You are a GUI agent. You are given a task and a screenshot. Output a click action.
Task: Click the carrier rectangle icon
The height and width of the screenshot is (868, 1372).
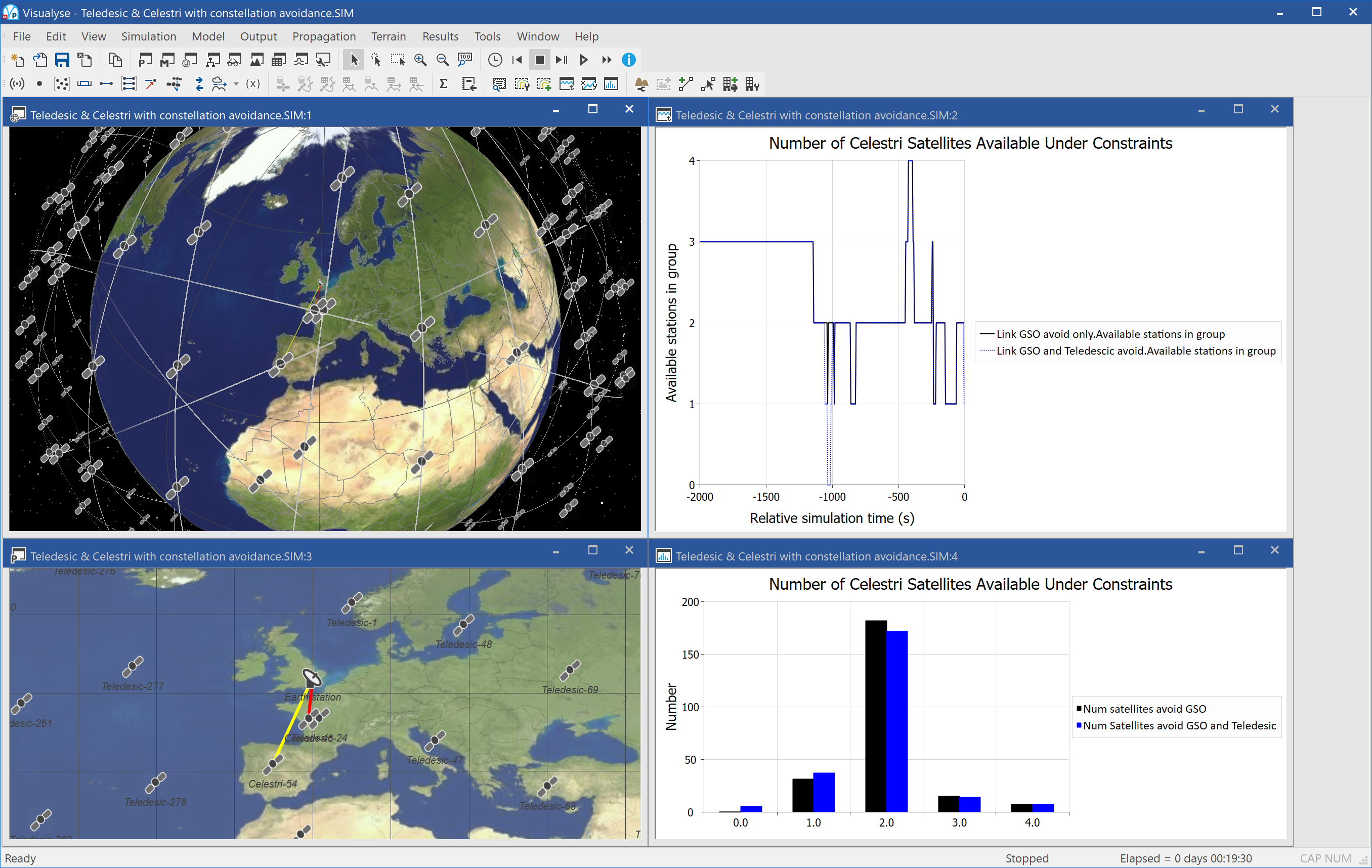point(84,84)
